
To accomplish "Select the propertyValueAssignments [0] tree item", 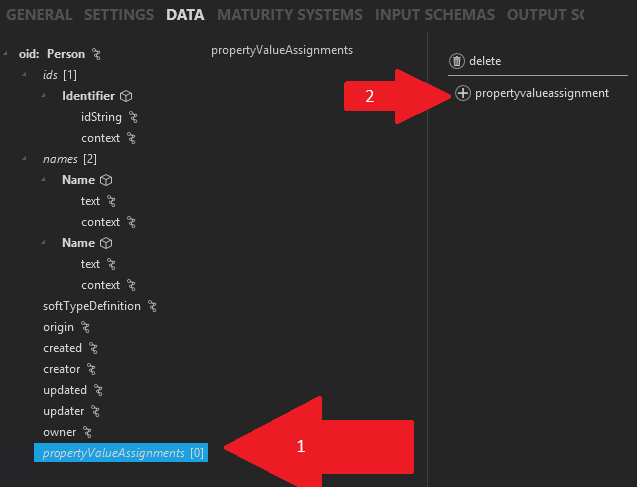I will [x=121, y=453].
